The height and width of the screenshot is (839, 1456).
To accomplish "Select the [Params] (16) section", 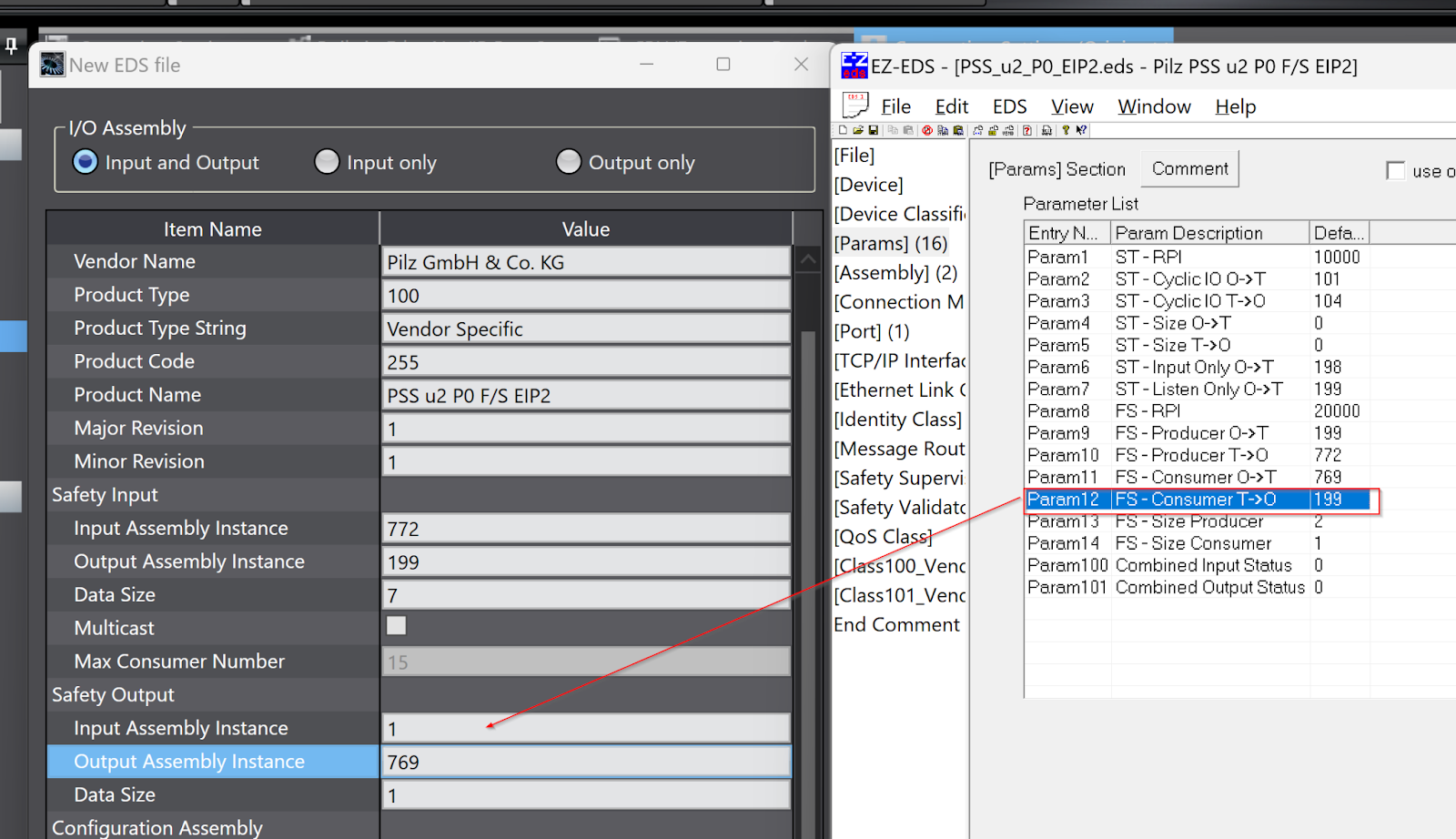I will 891,243.
